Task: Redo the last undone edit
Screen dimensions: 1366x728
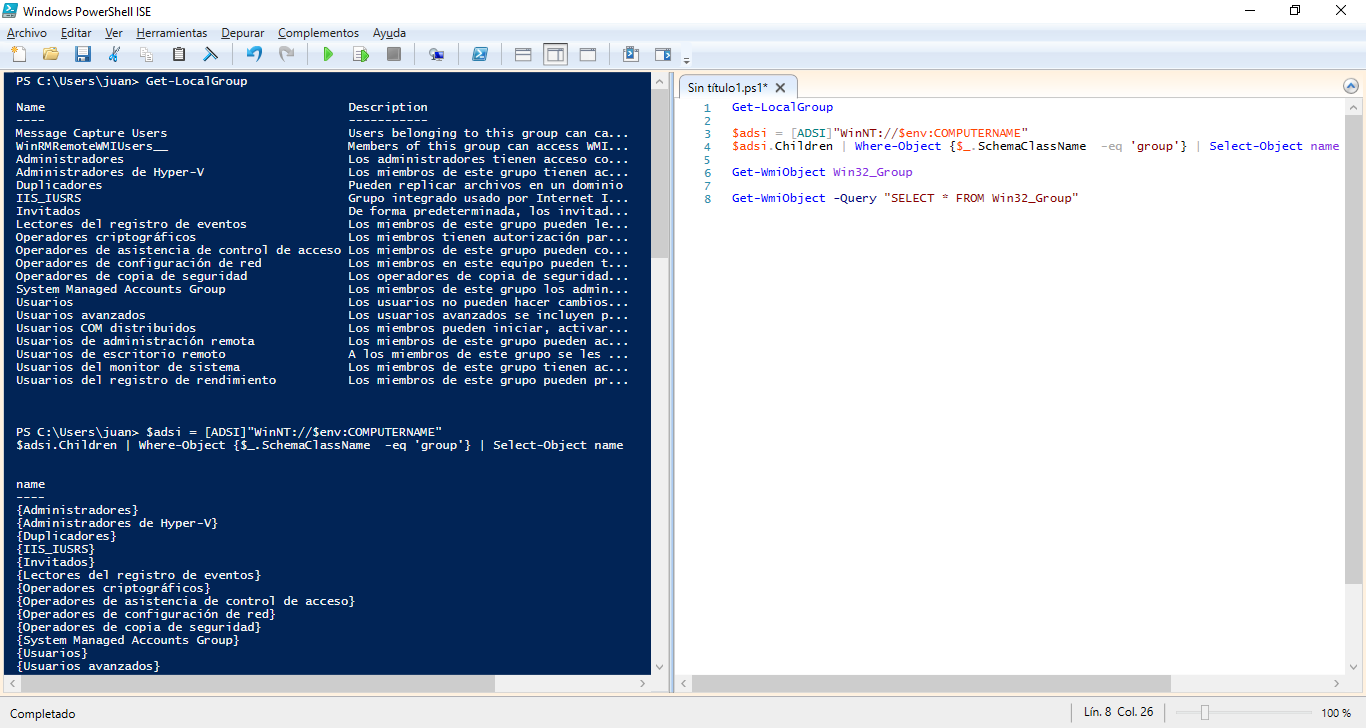Action: [286, 54]
